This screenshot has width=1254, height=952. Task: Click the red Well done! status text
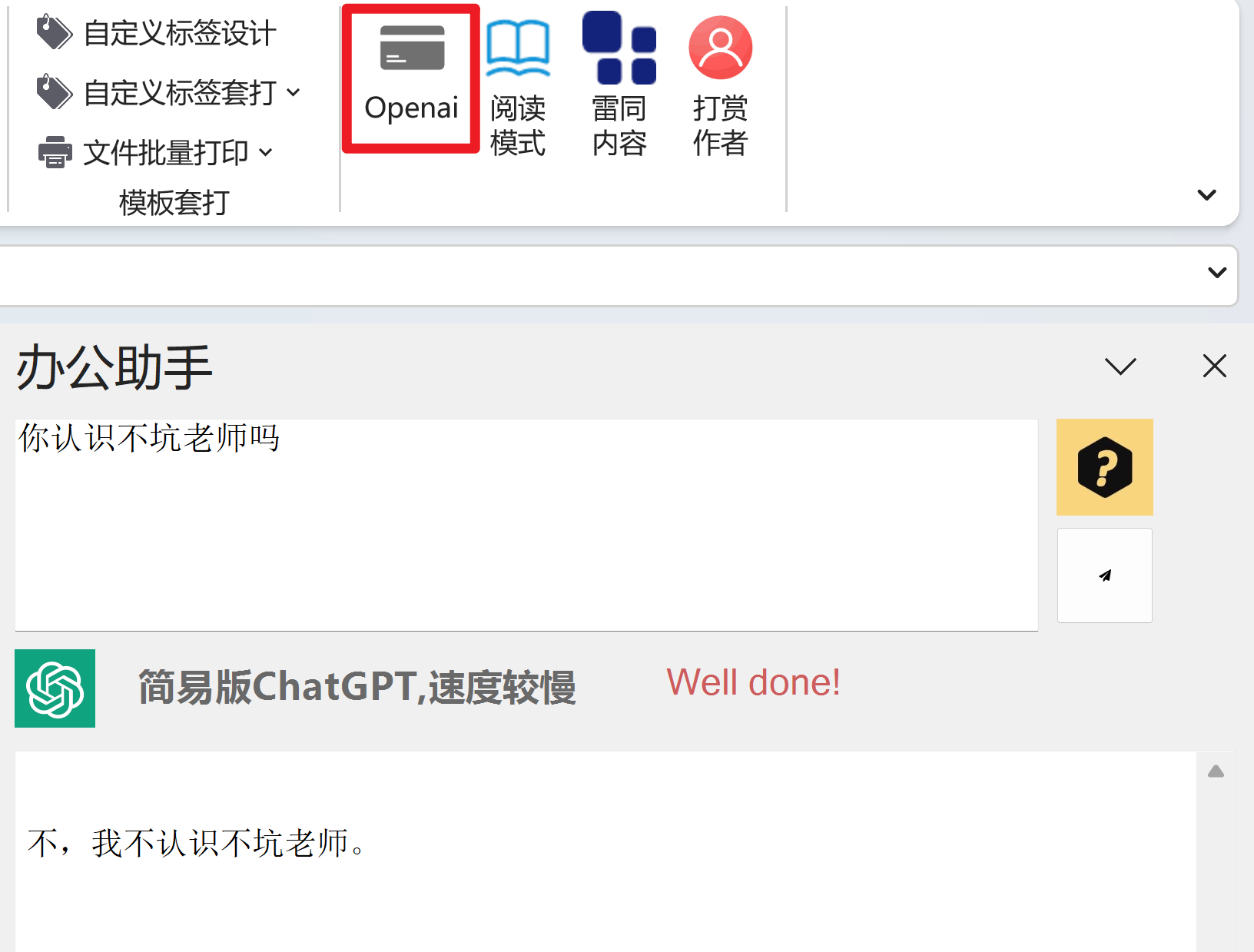click(753, 682)
